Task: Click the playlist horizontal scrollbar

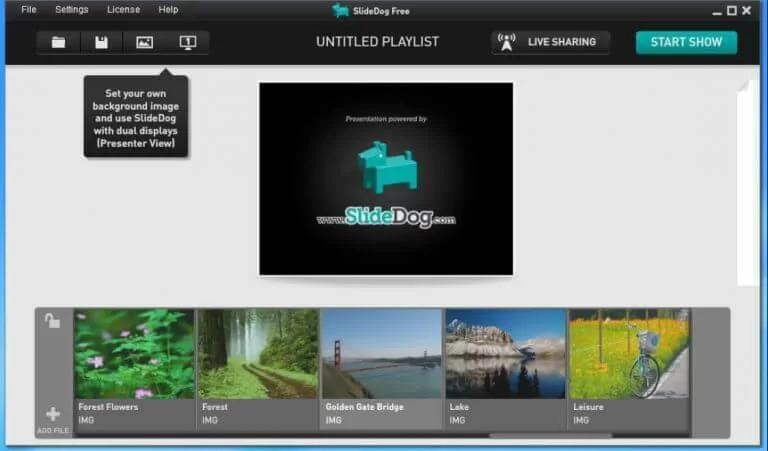Action: pyautogui.click(x=550, y=435)
